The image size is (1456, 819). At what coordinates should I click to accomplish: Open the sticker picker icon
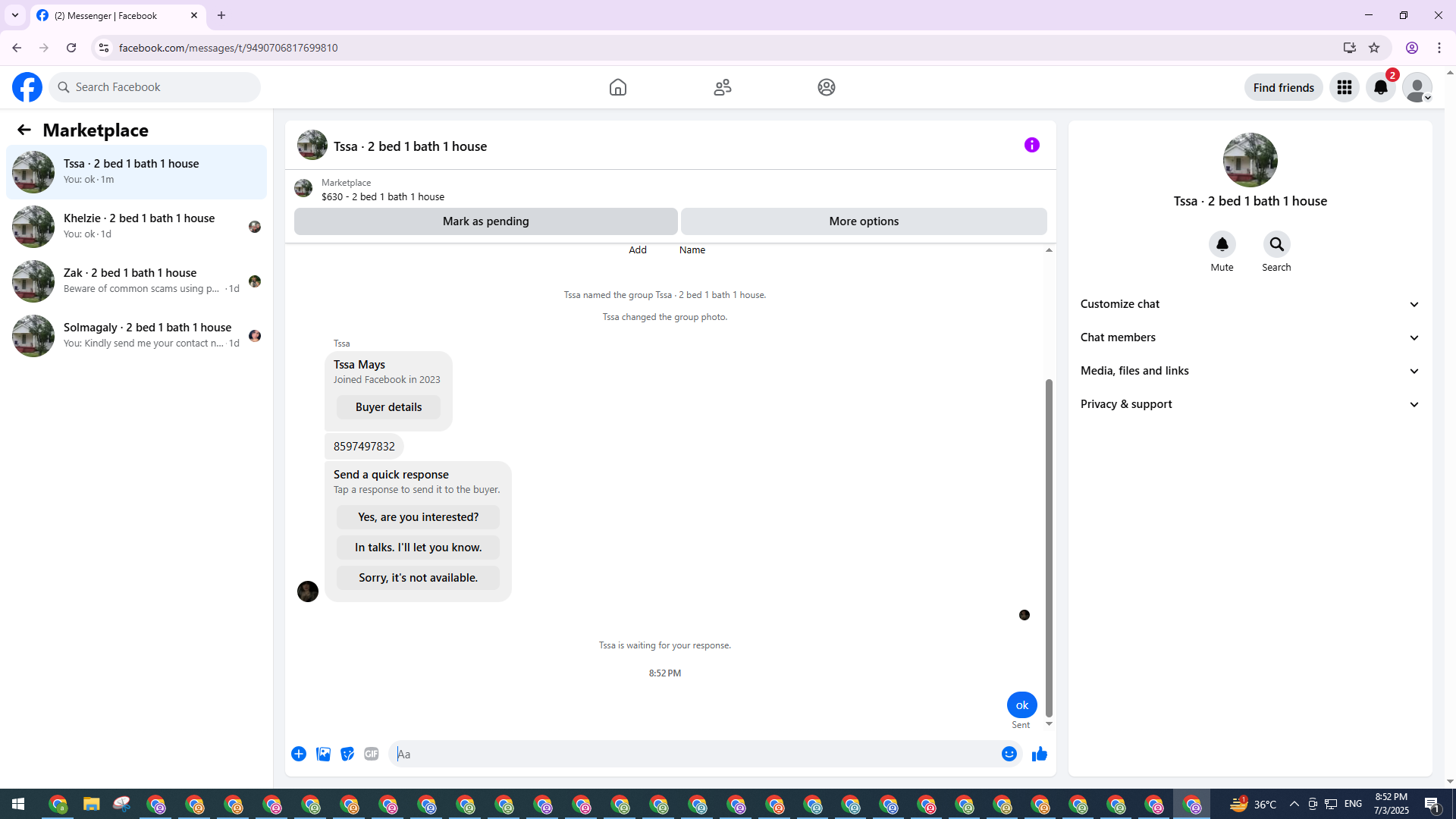pos(347,754)
